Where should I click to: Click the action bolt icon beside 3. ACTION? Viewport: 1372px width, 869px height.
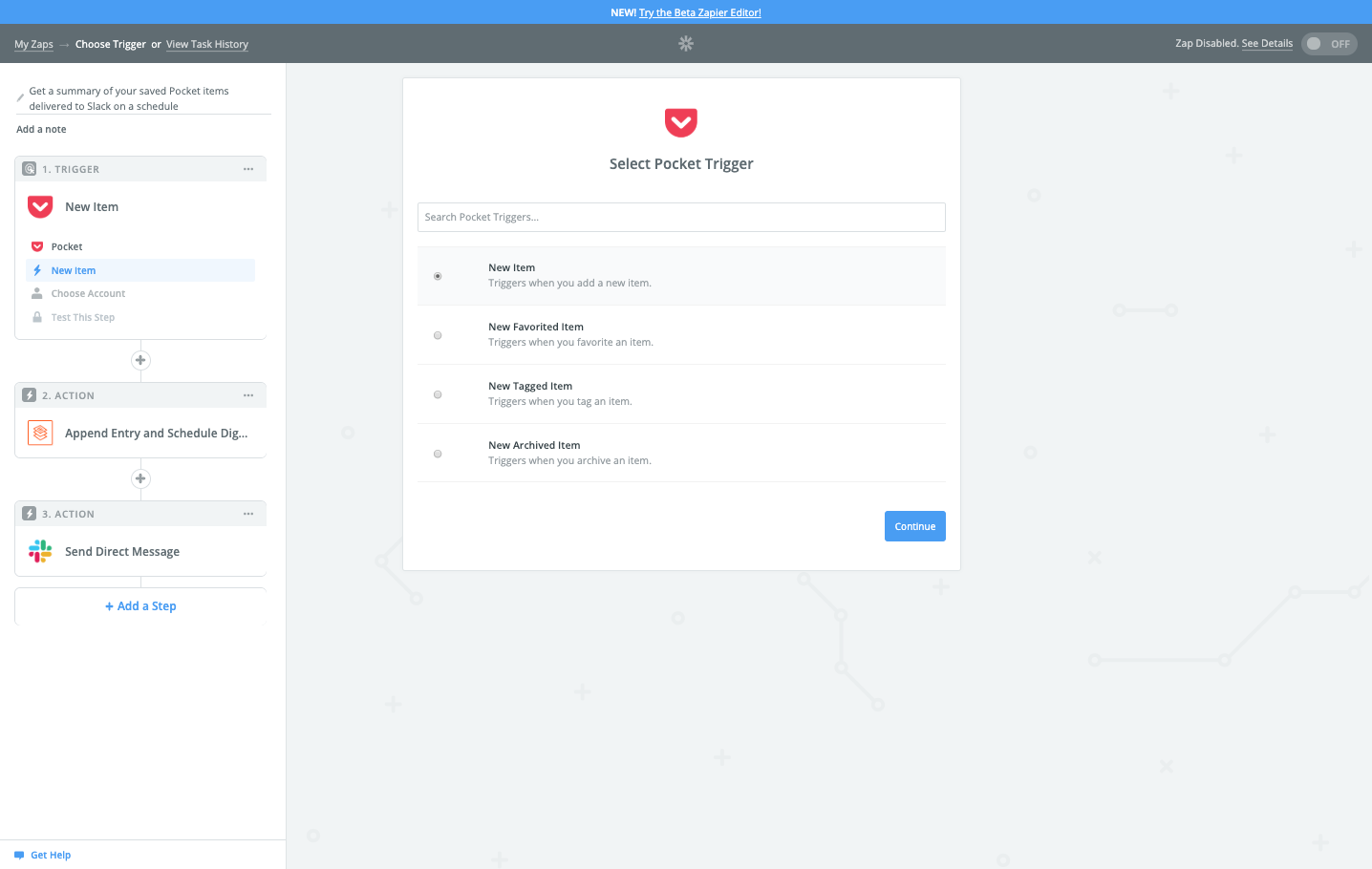pyautogui.click(x=30, y=514)
